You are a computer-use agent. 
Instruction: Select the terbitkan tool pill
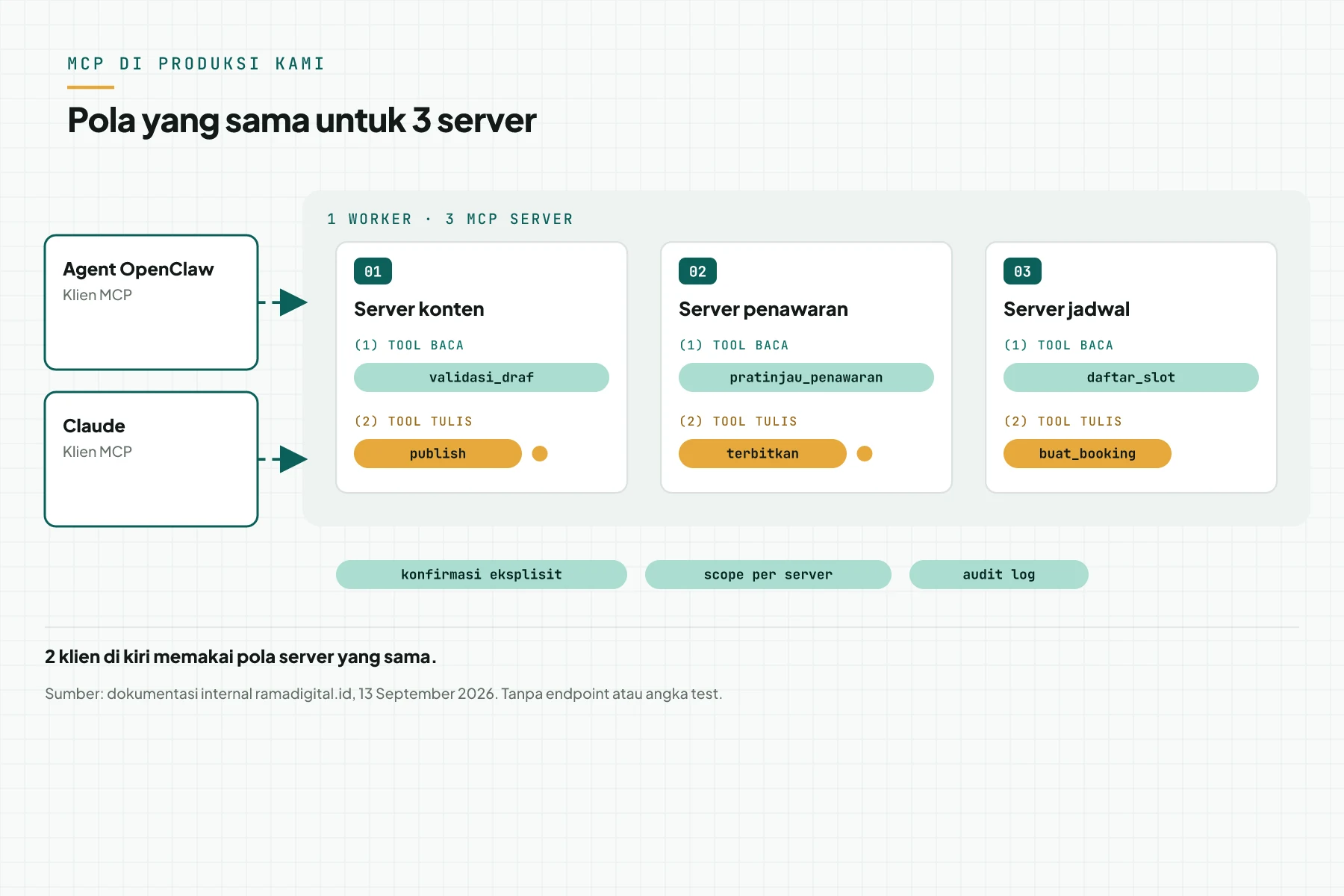(x=762, y=453)
